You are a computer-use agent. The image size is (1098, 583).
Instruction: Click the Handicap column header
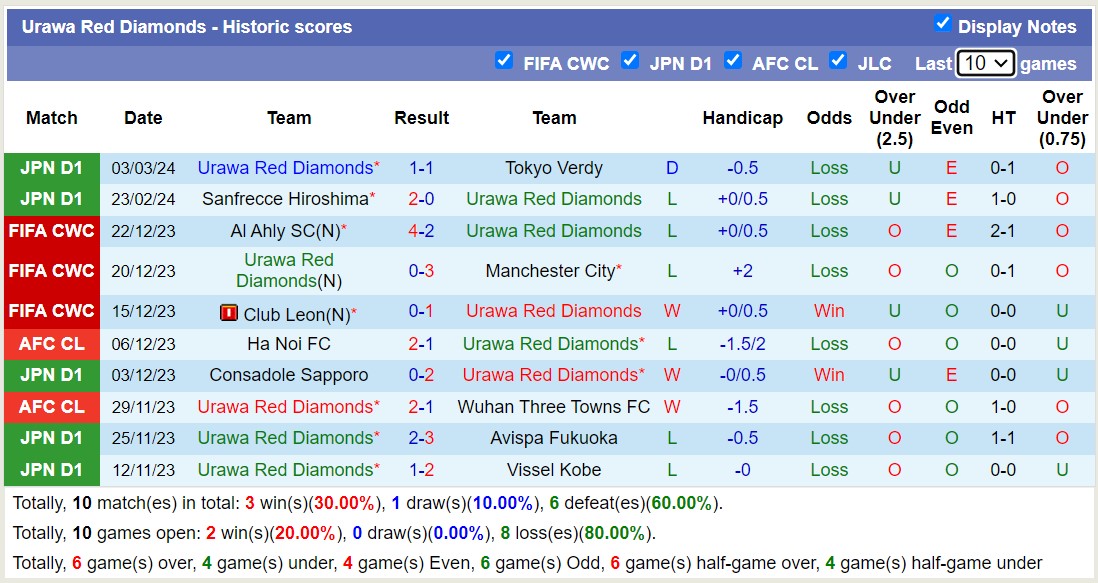coord(743,117)
